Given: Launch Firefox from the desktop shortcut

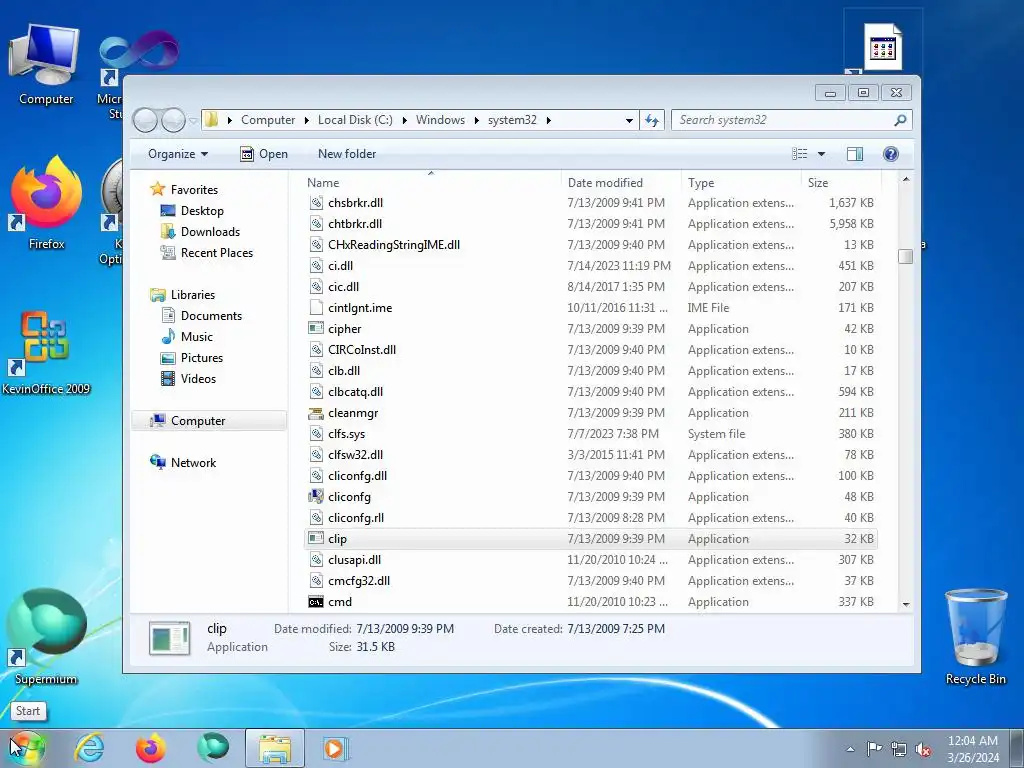Looking at the screenshot, I should click(x=46, y=203).
